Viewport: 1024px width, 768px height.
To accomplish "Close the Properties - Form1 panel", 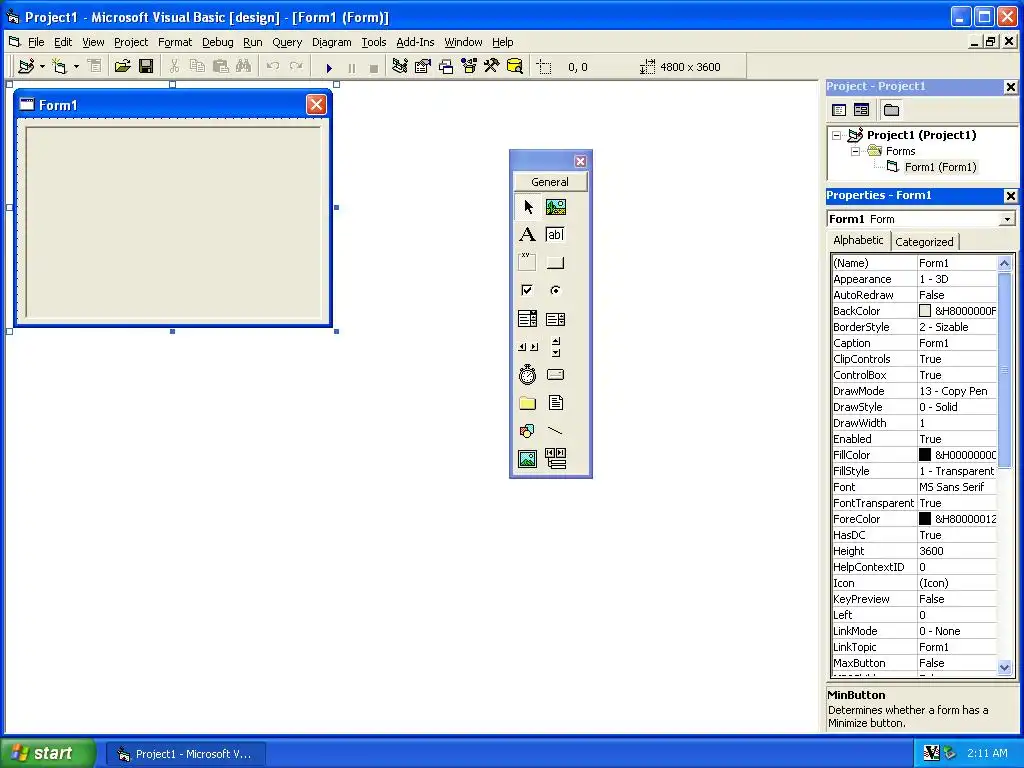I will coord(1010,196).
